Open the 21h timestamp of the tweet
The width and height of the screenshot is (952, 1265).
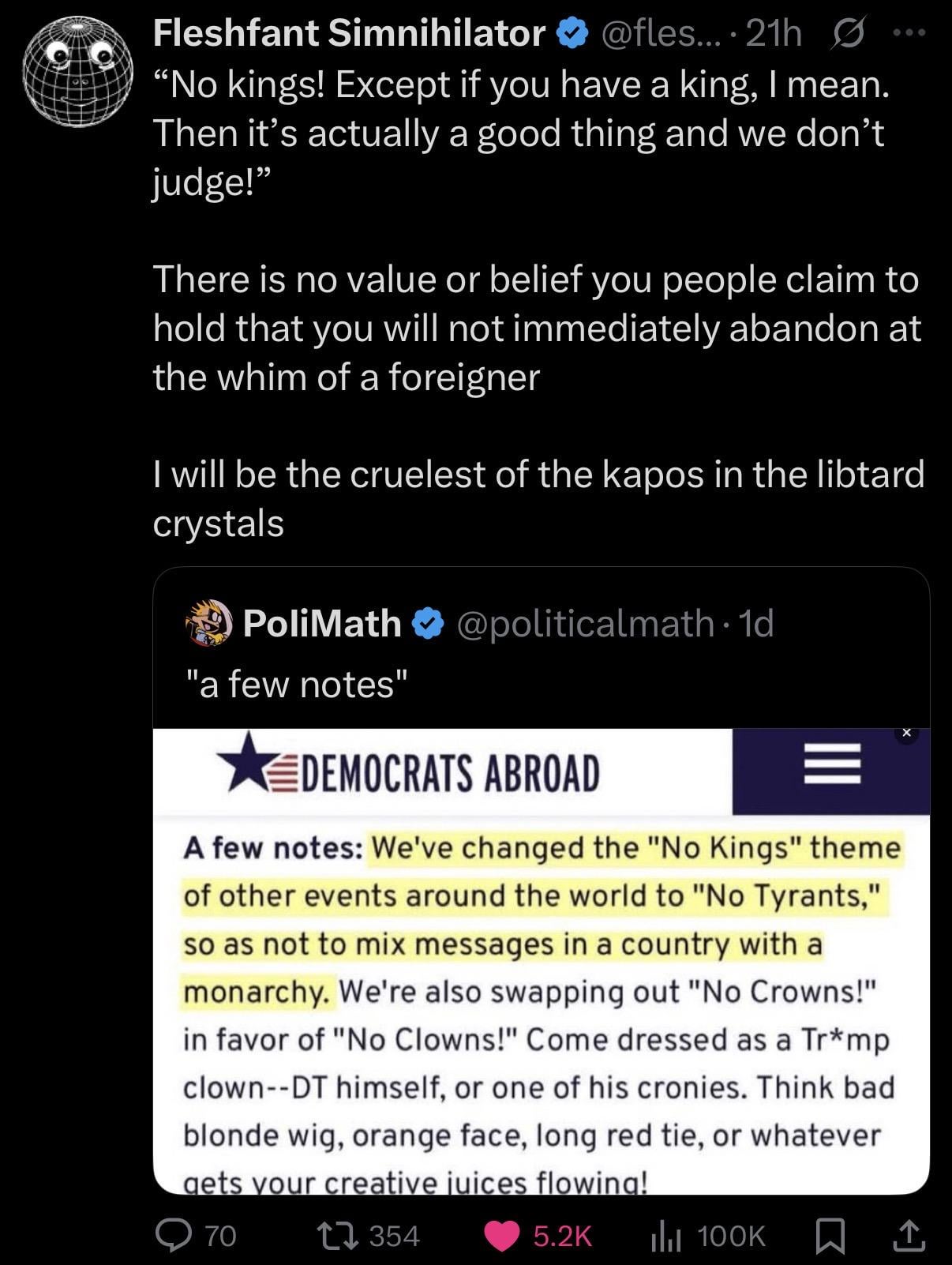[773, 34]
